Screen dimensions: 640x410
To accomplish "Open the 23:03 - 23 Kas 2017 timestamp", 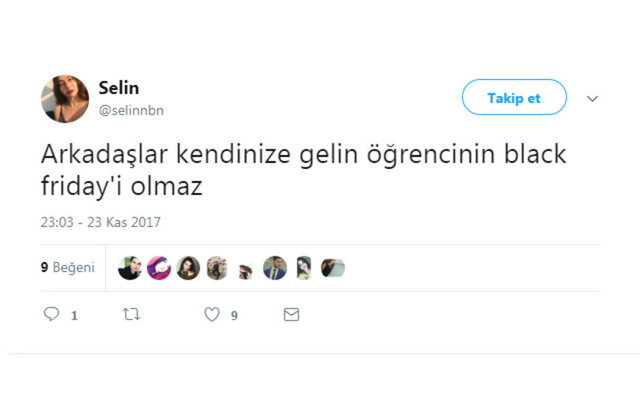I will [101, 223].
